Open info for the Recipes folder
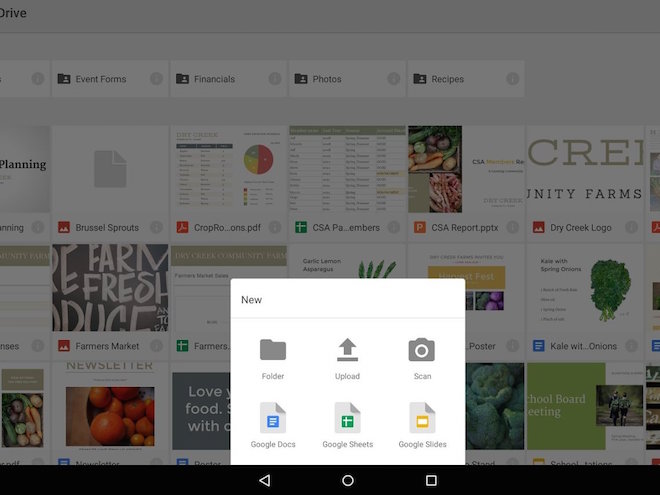660x495 pixels. 512,79
